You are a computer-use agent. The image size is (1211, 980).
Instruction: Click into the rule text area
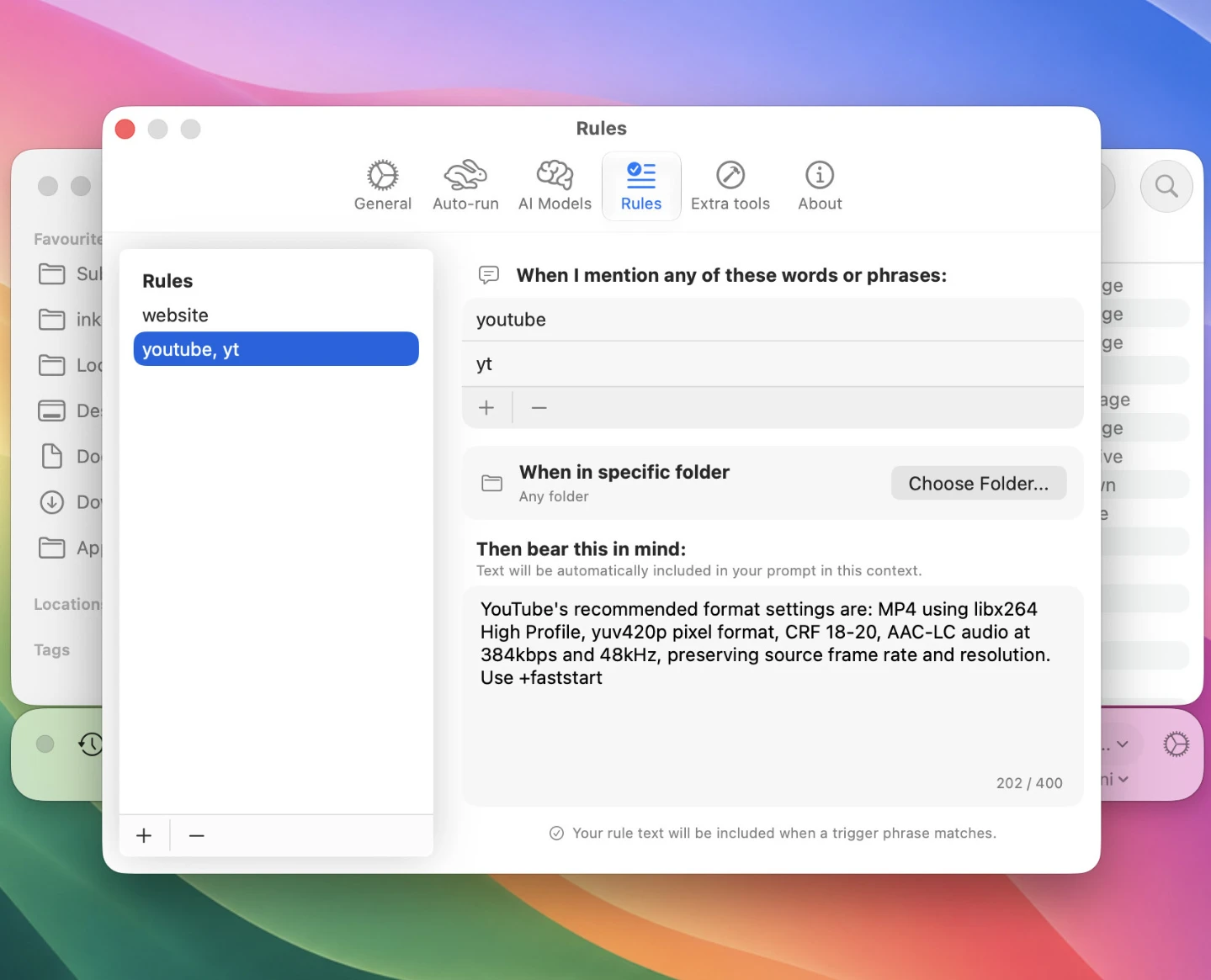point(773,696)
